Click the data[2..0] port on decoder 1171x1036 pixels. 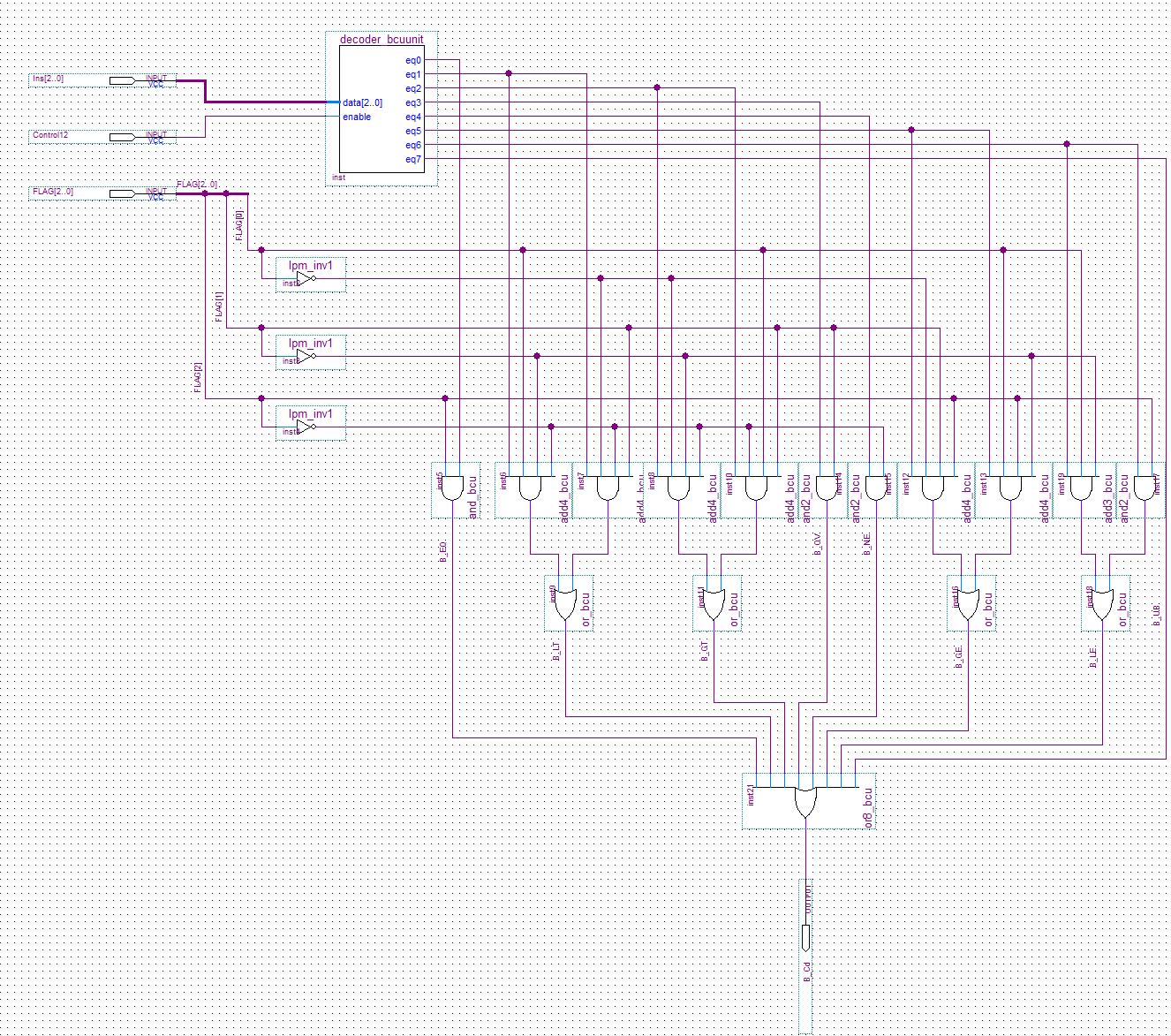362,103
